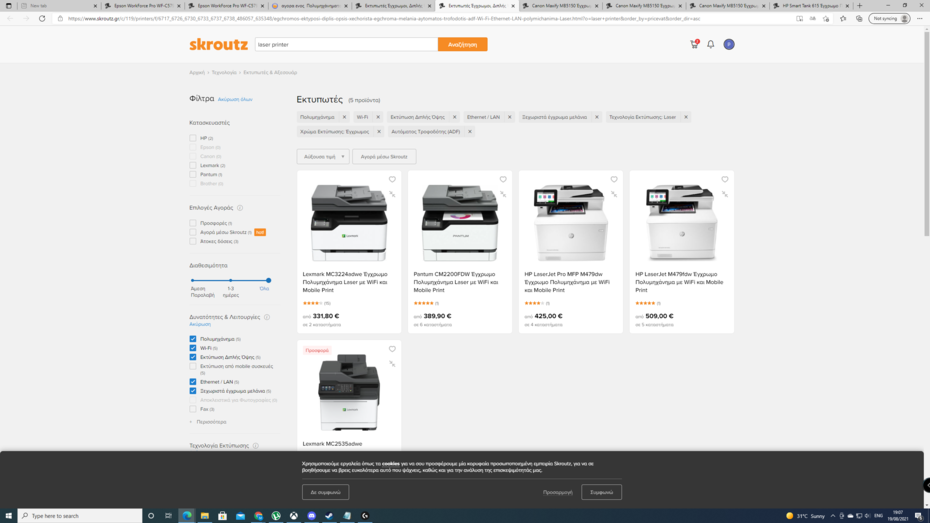
Task: Click the browser address bar
Action: (x=427, y=18)
